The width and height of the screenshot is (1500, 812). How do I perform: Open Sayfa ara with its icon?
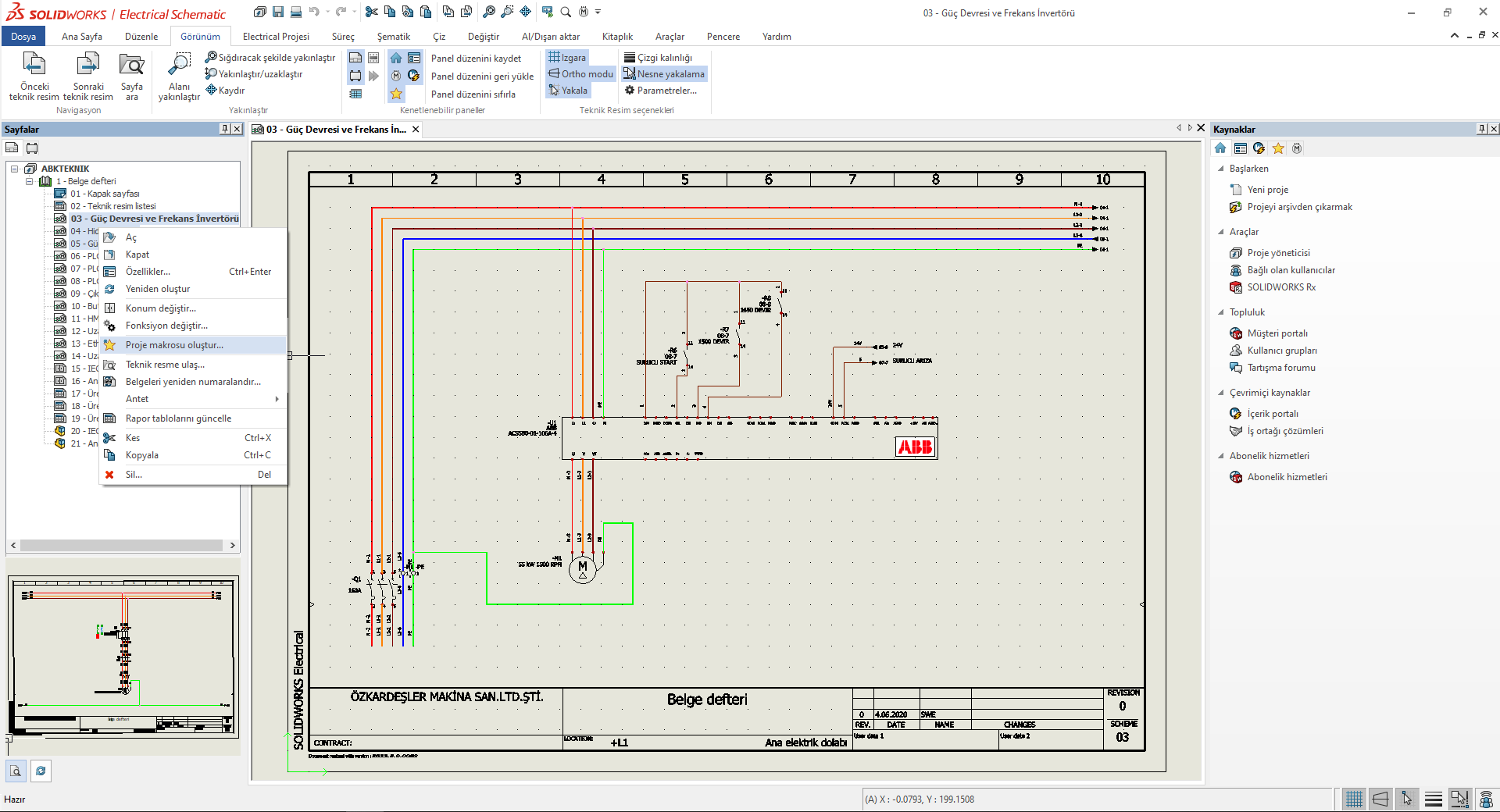pyautogui.click(x=131, y=74)
